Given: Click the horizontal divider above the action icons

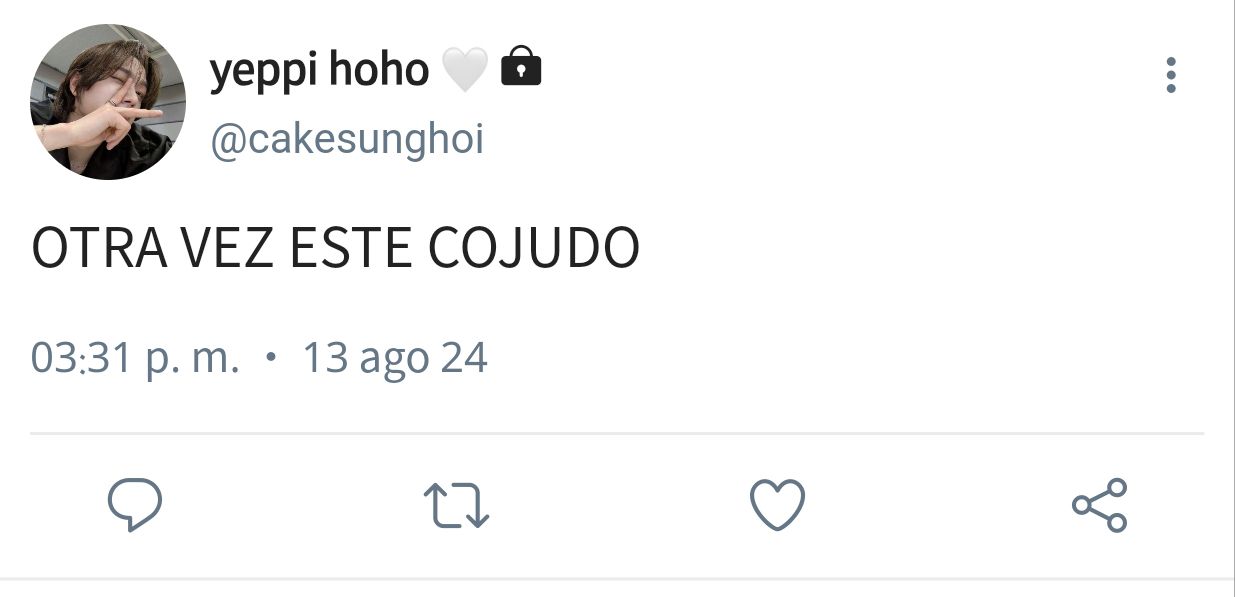Looking at the screenshot, I should pos(617,434).
